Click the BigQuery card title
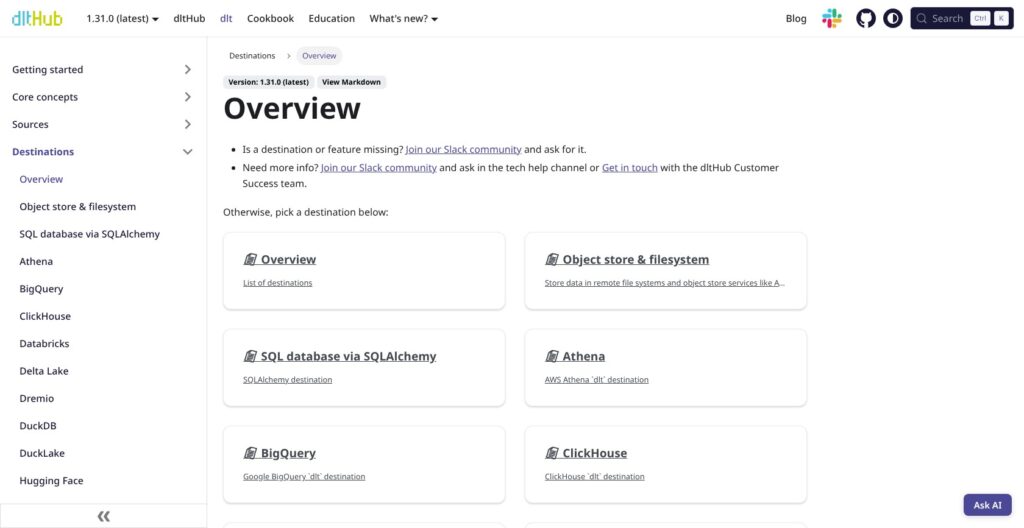Image resolution: width=1024 pixels, height=528 pixels. (x=288, y=453)
